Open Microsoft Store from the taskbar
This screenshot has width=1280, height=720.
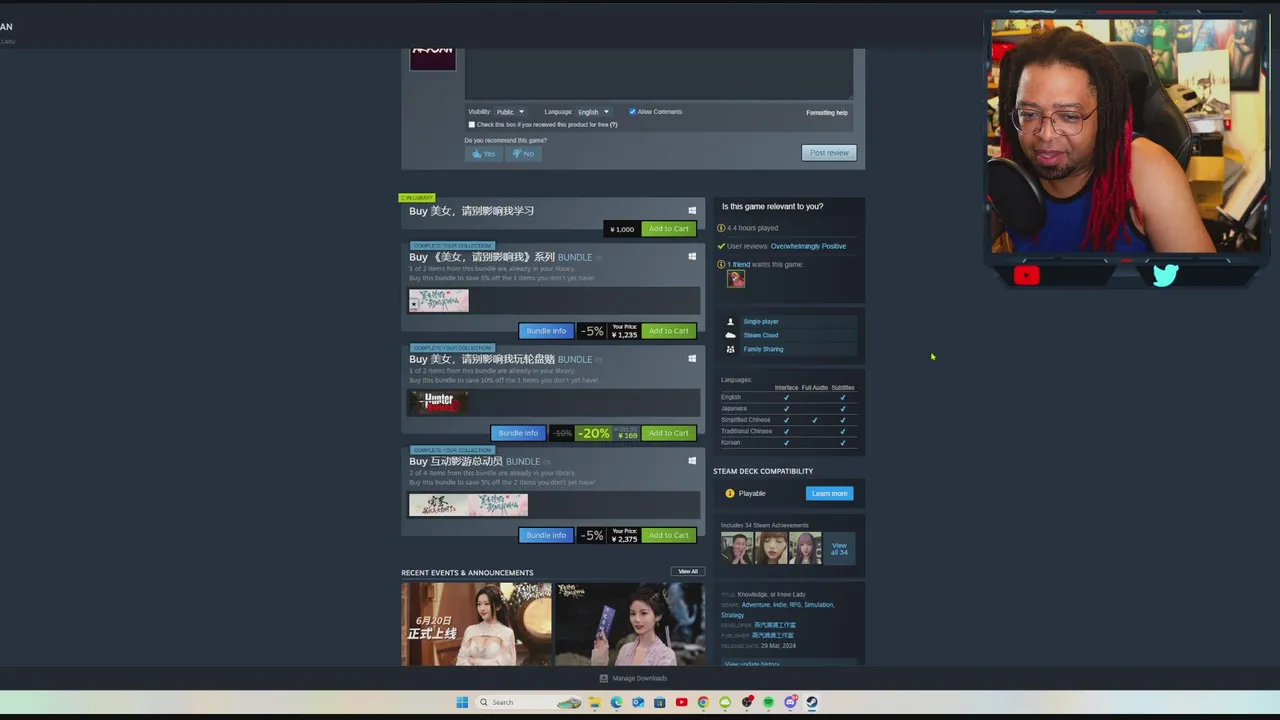point(659,702)
